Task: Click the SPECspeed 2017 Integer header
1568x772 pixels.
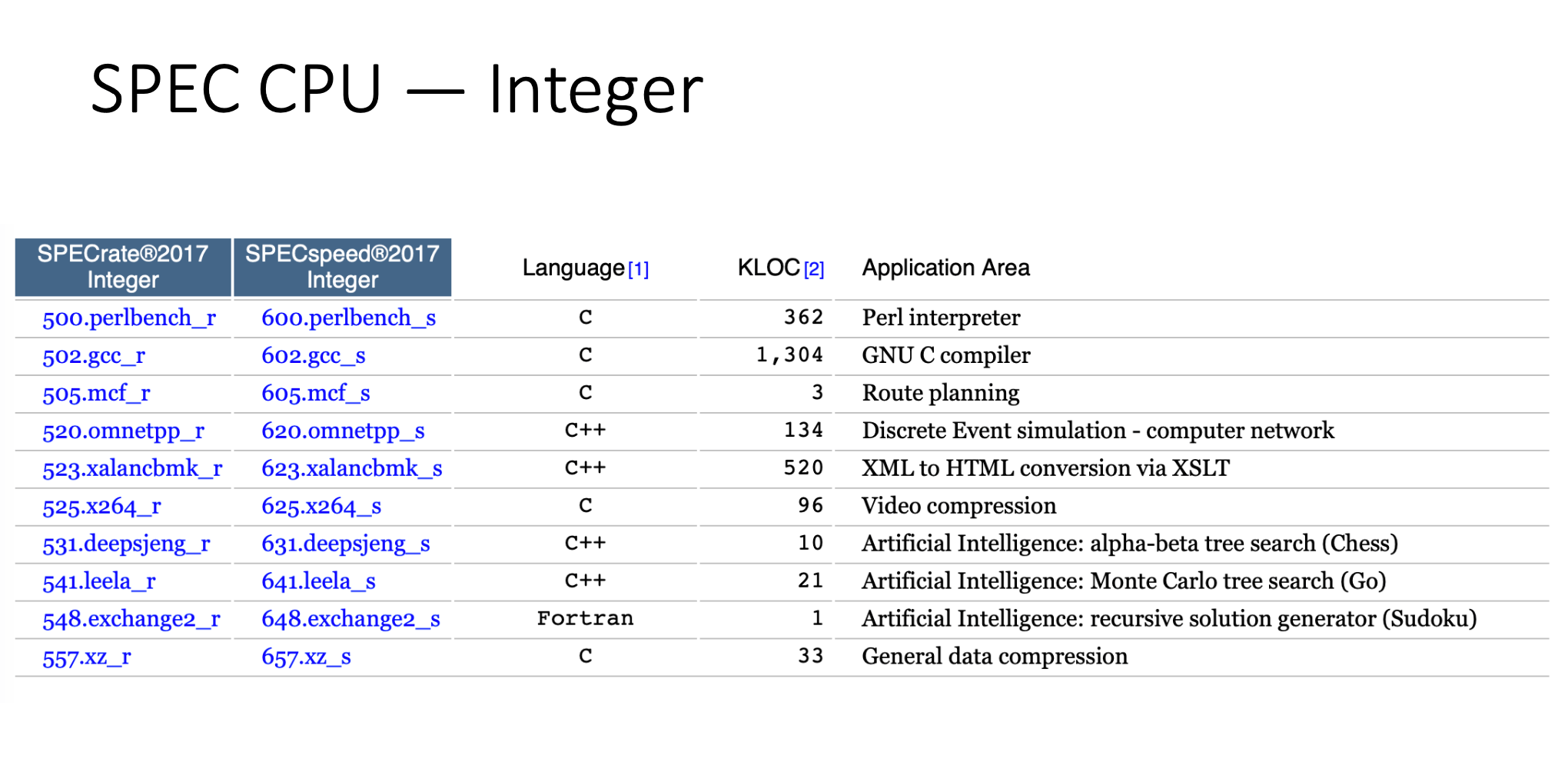Action: (x=342, y=267)
